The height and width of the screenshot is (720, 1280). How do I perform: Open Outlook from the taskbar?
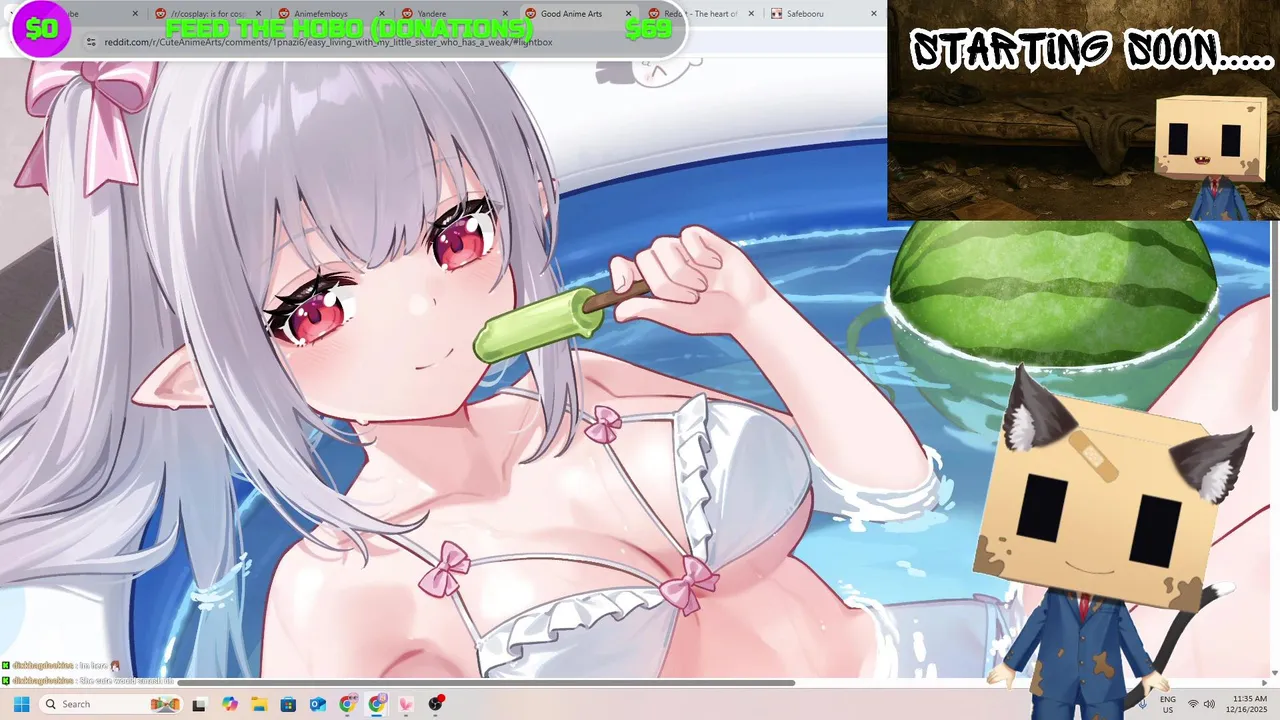click(318, 704)
